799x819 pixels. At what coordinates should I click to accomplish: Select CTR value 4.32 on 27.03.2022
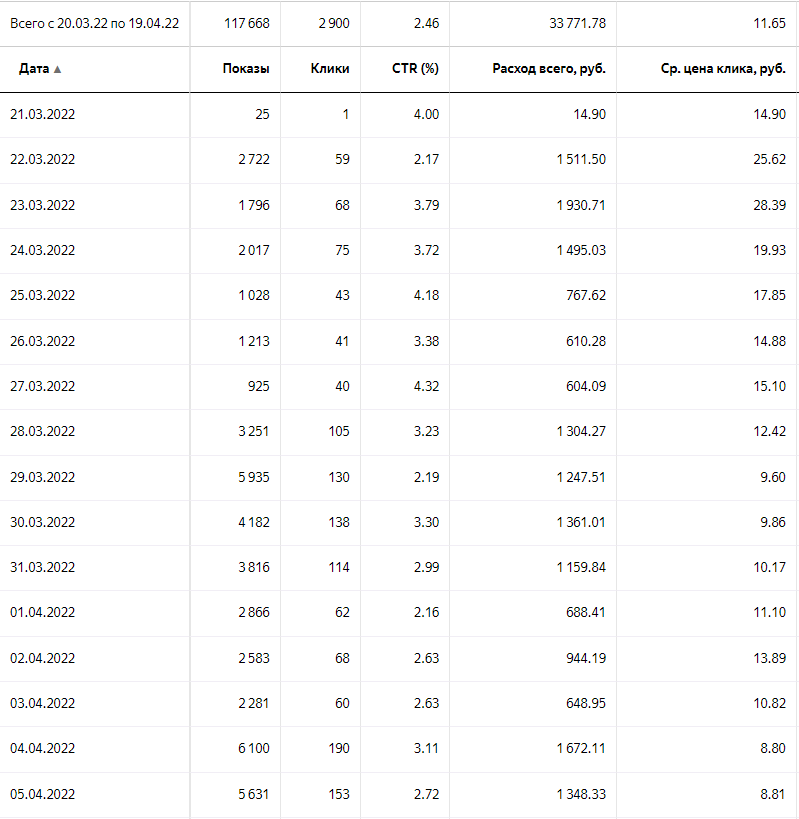pos(426,386)
